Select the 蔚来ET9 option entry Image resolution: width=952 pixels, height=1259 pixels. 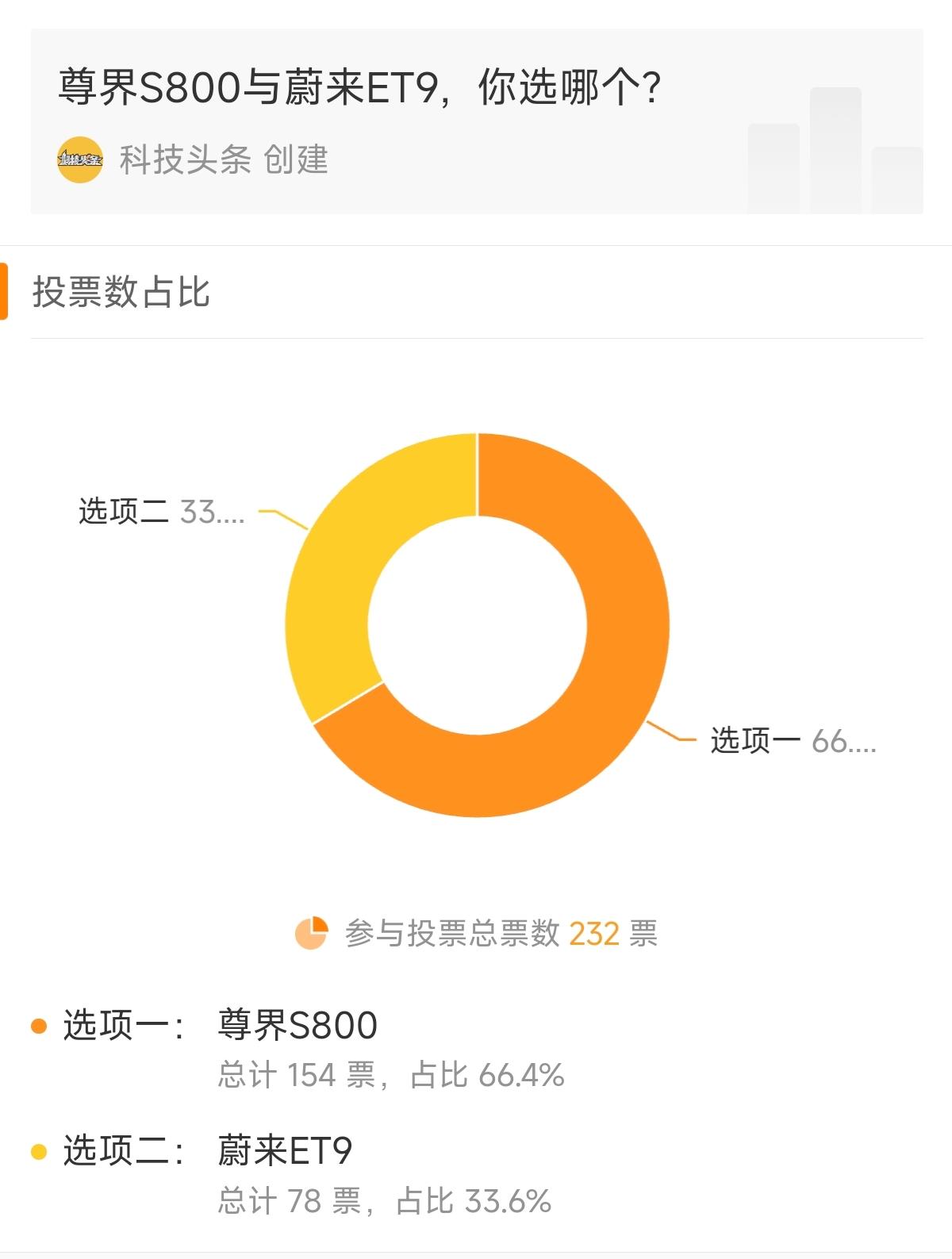[285, 1150]
